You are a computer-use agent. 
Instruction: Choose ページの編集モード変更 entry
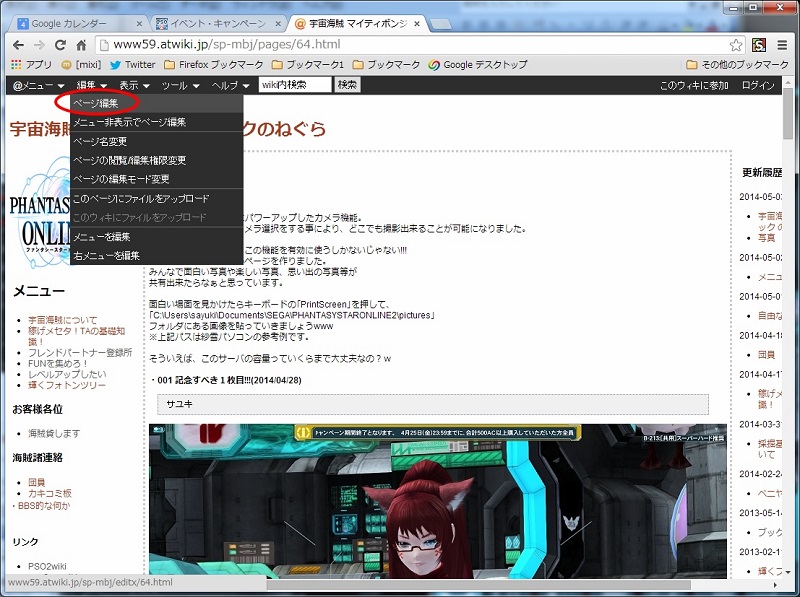pyautogui.click(x=157, y=179)
